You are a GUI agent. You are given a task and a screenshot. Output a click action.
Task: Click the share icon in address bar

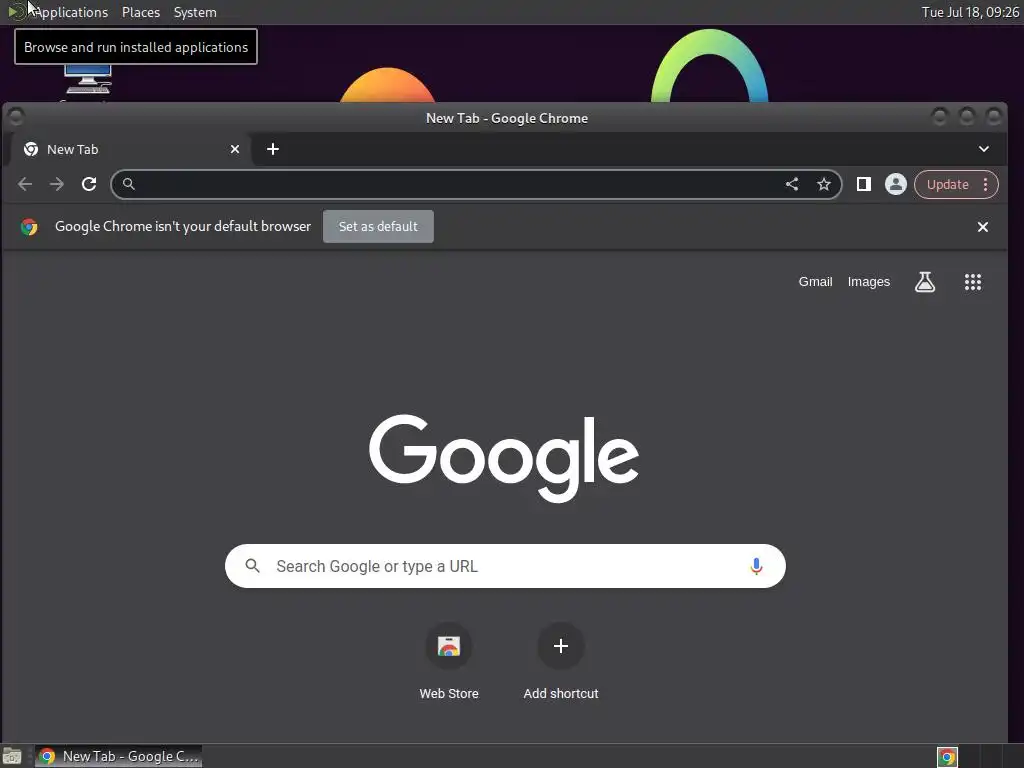(x=792, y=184)
